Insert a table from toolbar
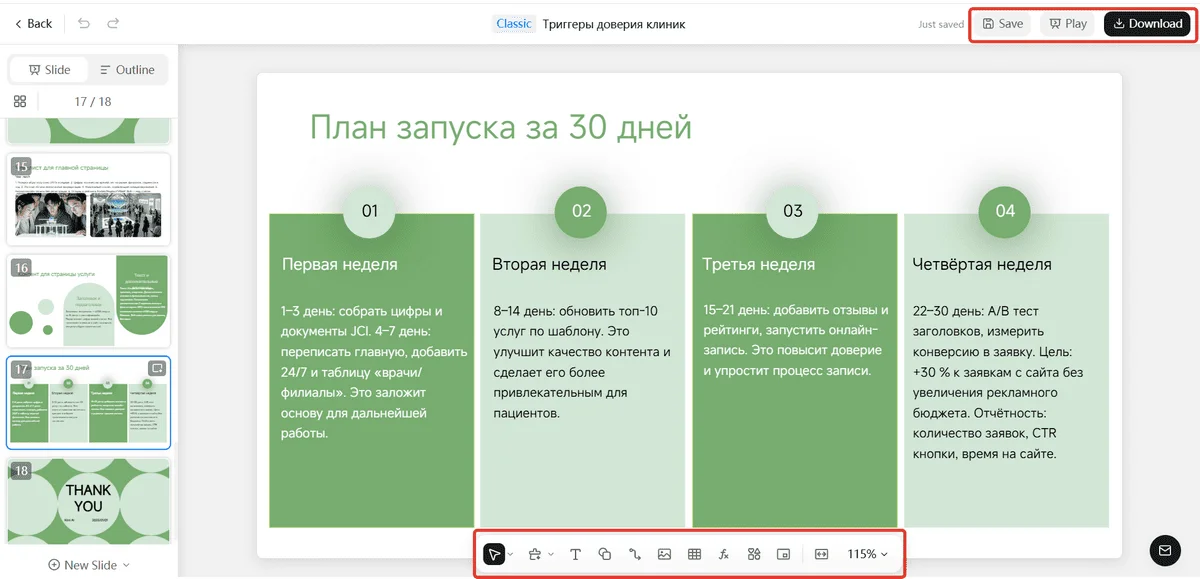1200x579 pixels. coord(694,554)
